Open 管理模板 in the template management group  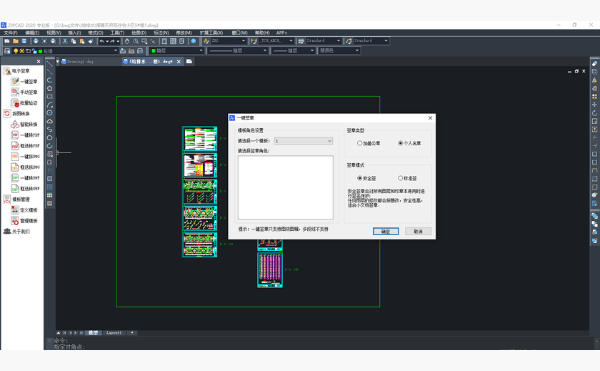(x=25, y=221)
